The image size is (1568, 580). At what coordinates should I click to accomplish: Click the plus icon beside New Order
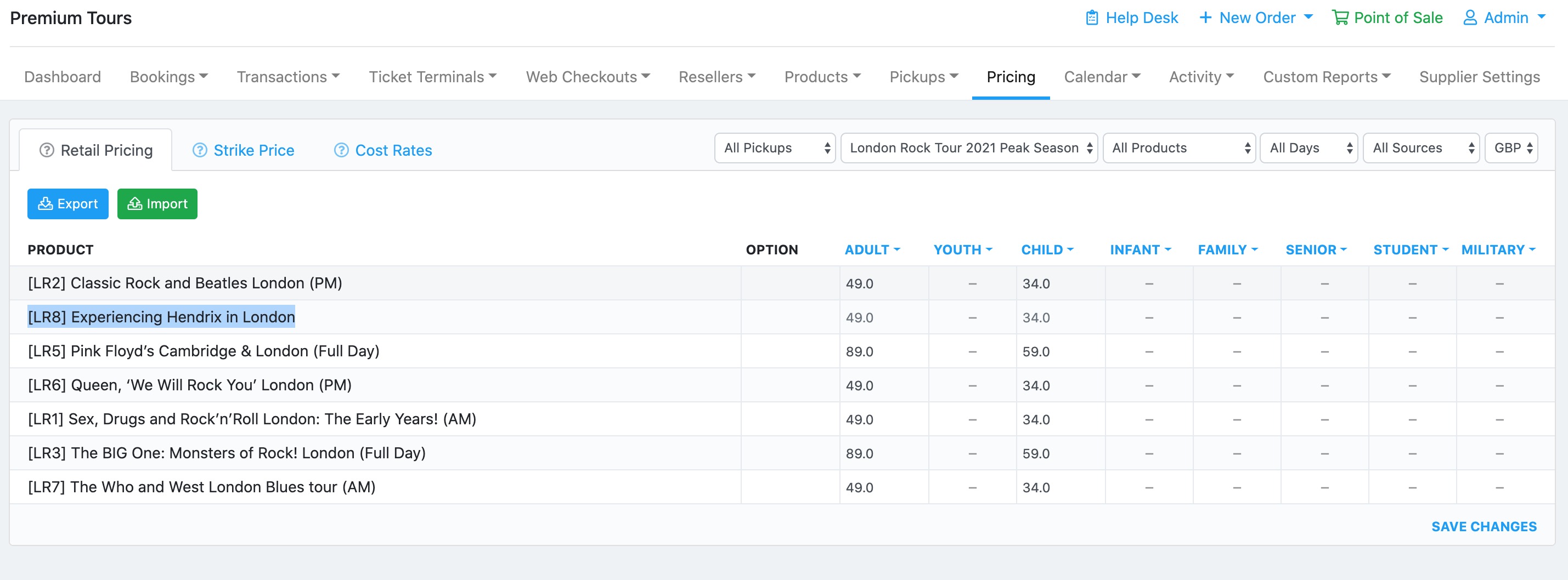[x=1205, y=18]
